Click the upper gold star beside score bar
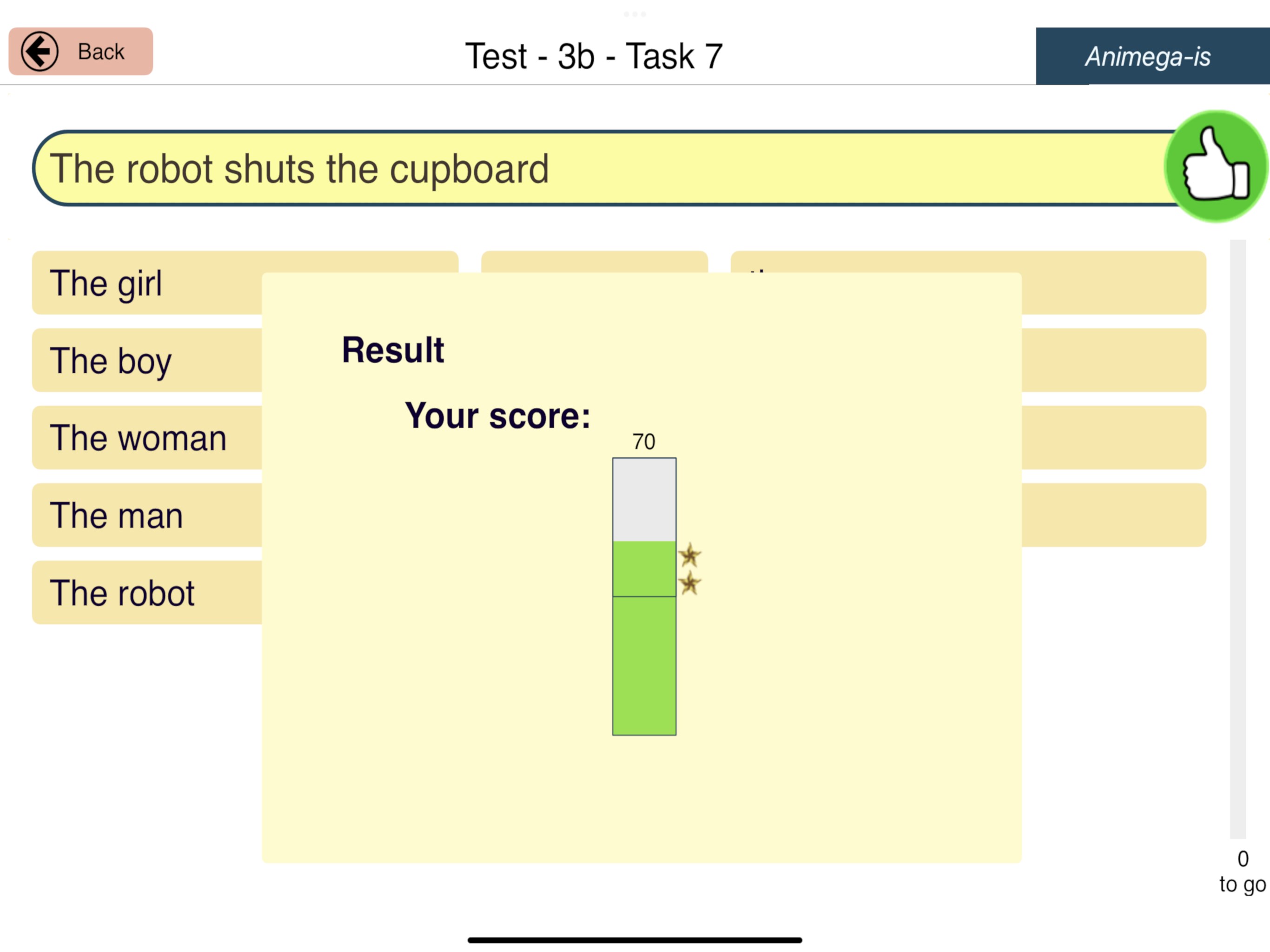Screen dimensions: 1270x952 pos(689,555)
